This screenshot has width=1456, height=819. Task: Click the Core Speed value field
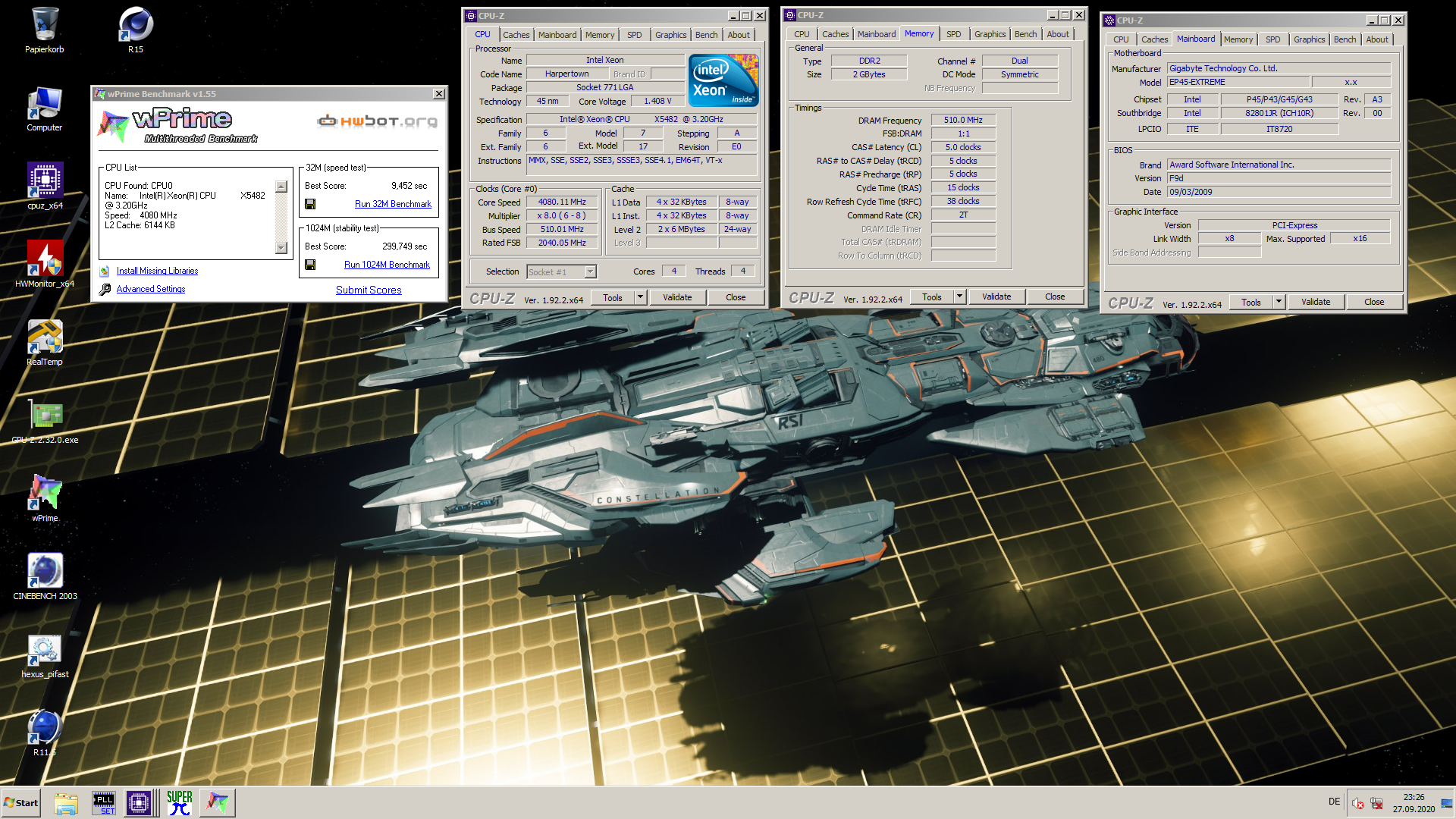(562, 202)
